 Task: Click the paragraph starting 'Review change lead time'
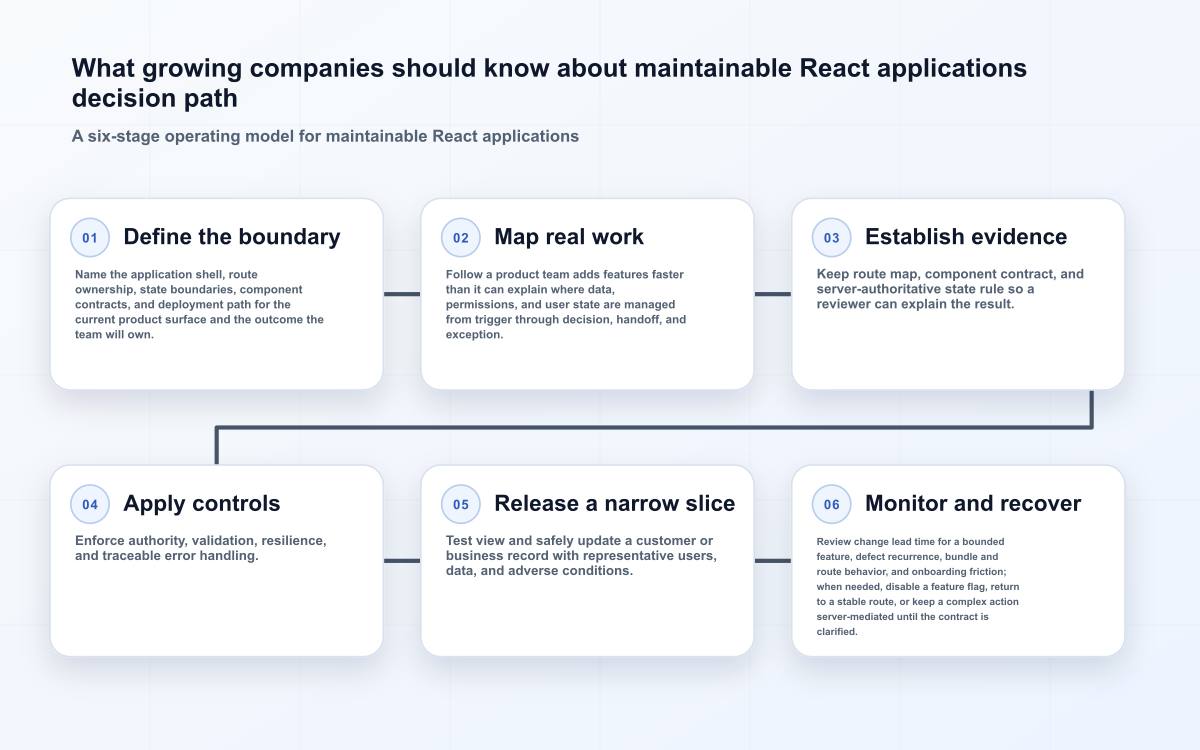pos(918,586)
